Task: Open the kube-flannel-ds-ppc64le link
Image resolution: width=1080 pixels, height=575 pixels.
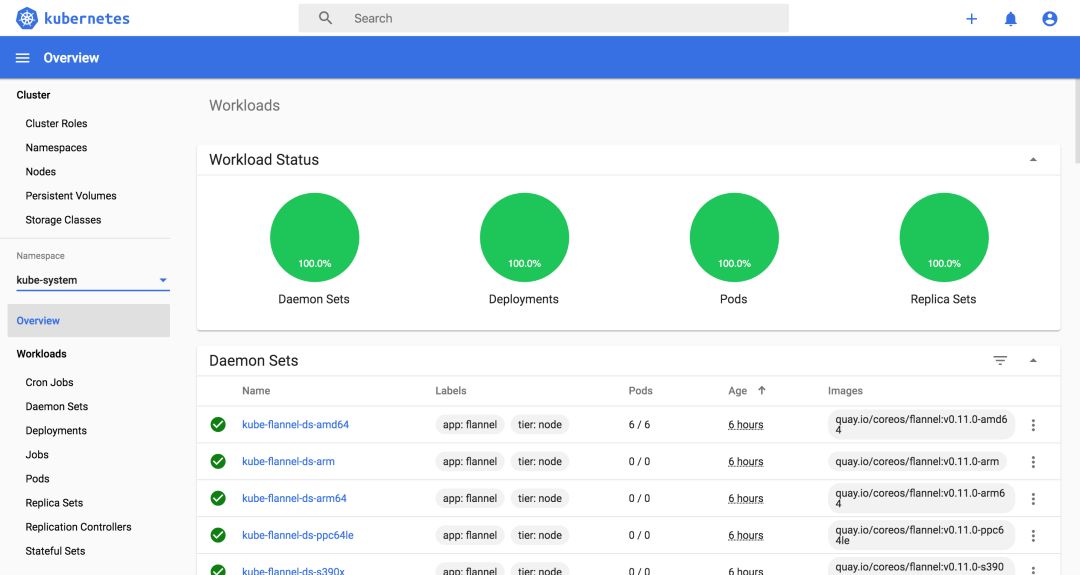Action: [298, 535]
